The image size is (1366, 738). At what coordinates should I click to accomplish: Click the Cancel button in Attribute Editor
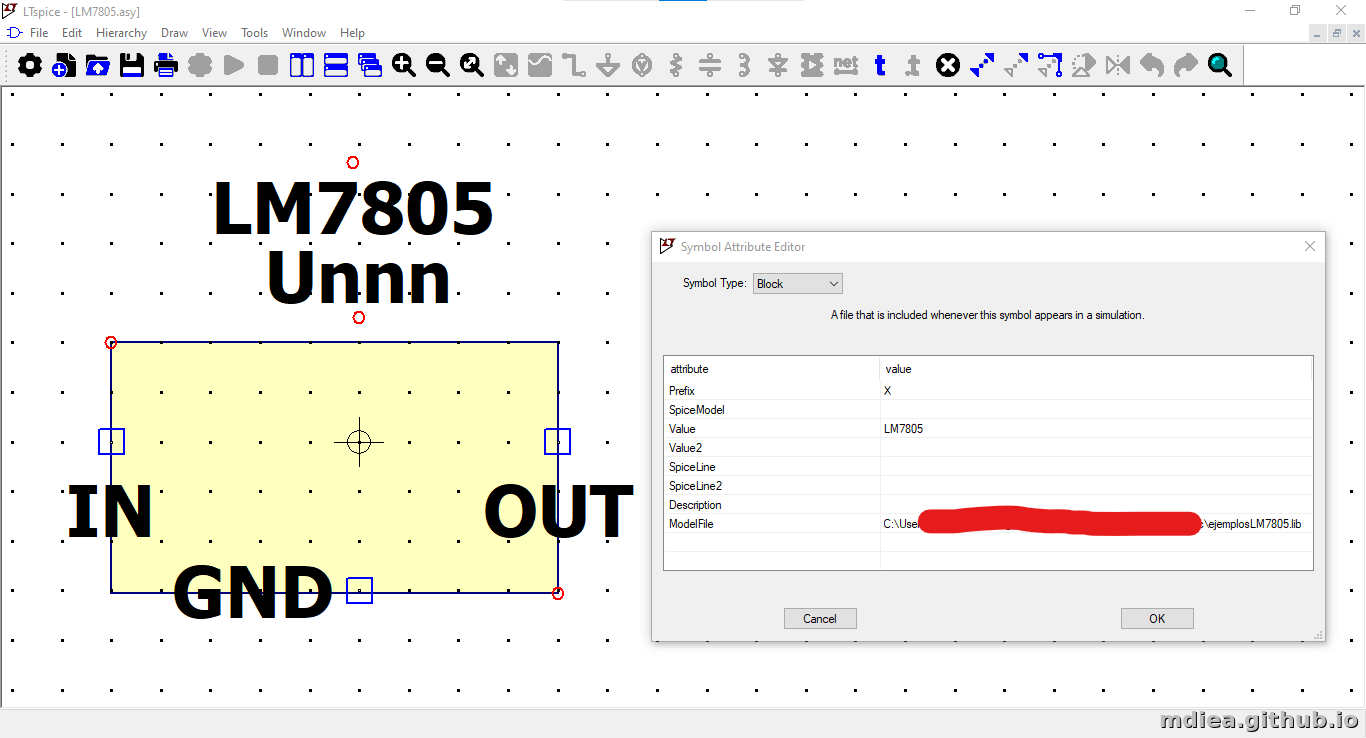click(x=820, y=619)
